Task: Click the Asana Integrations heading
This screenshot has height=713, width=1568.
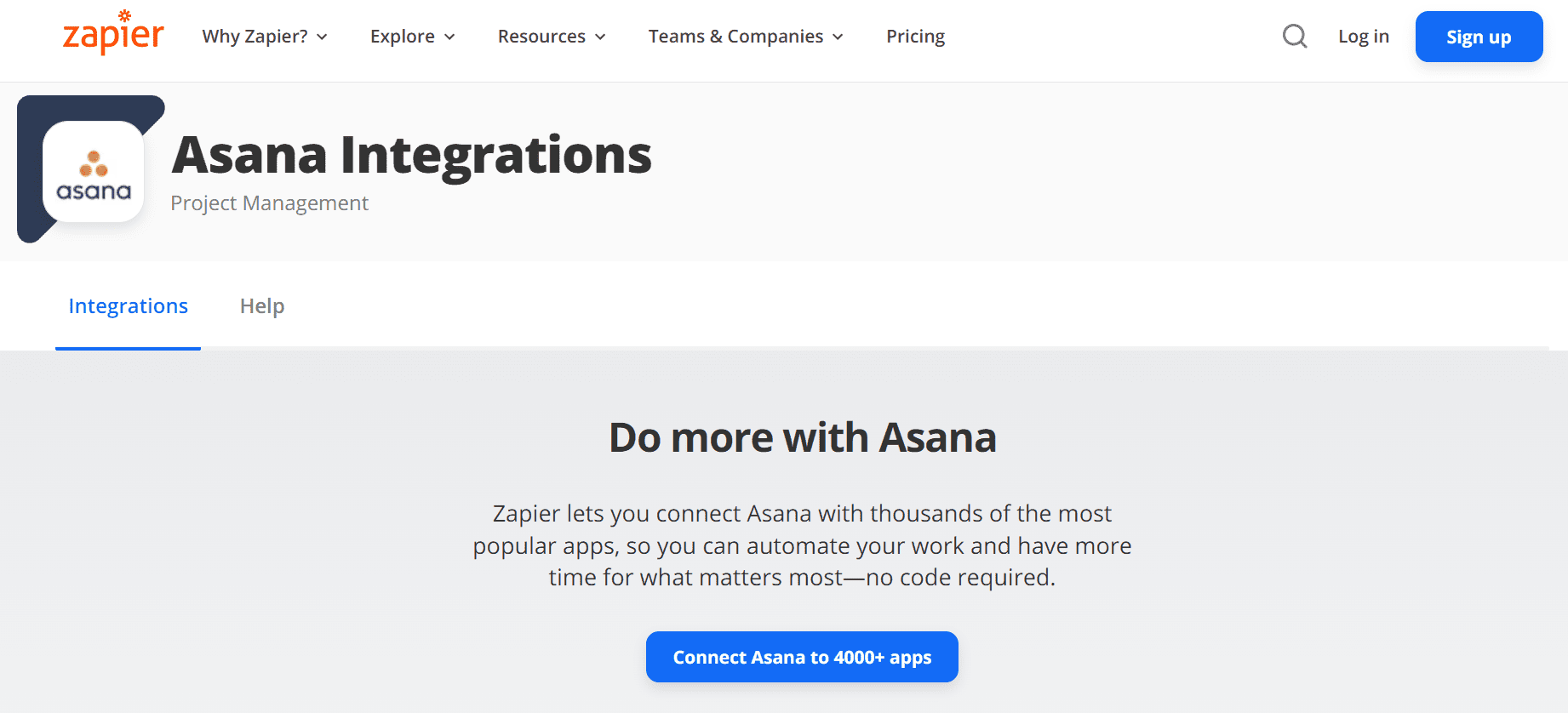Action: [412, 155]
